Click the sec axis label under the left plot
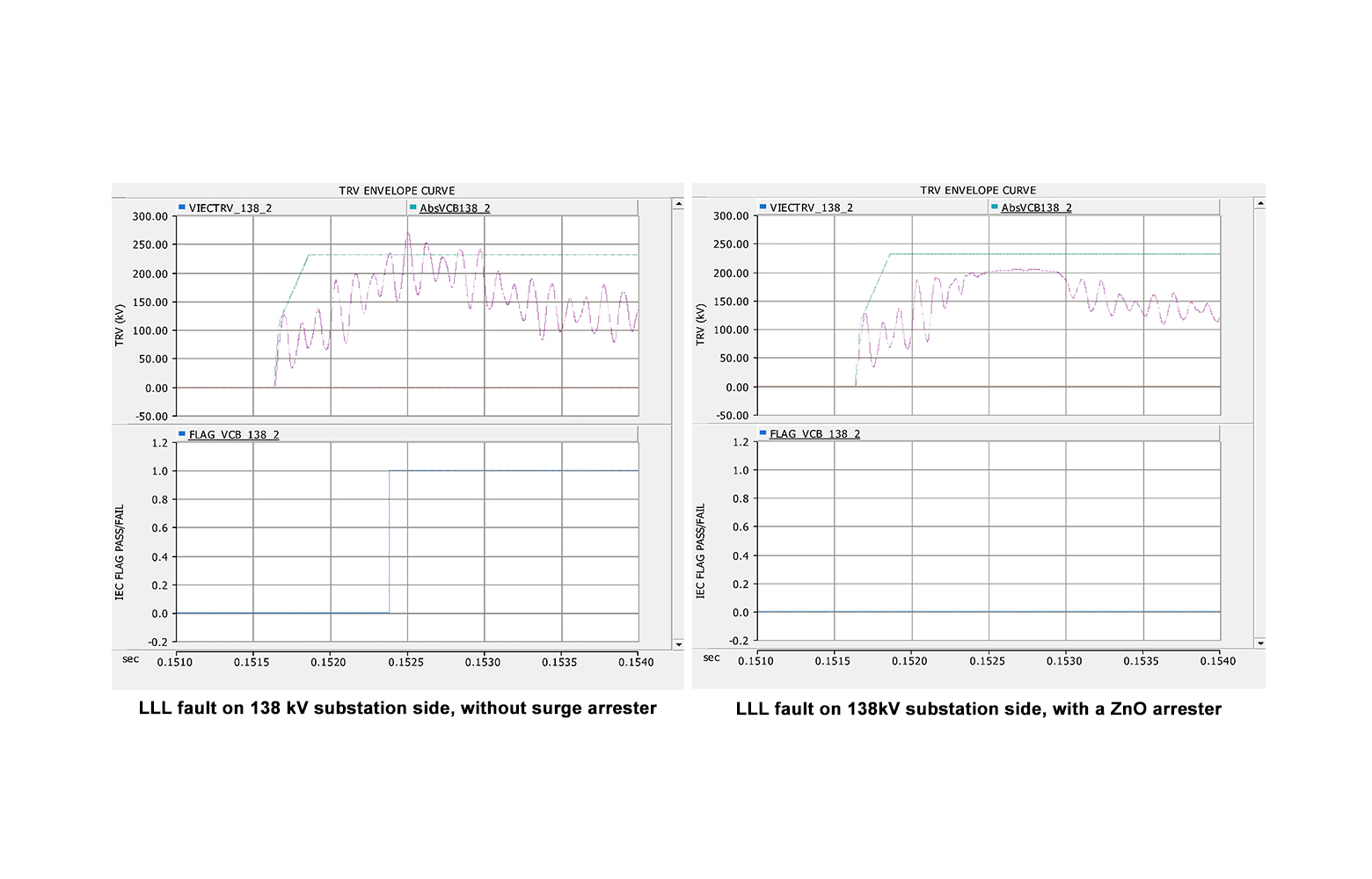 pos(128,660)
